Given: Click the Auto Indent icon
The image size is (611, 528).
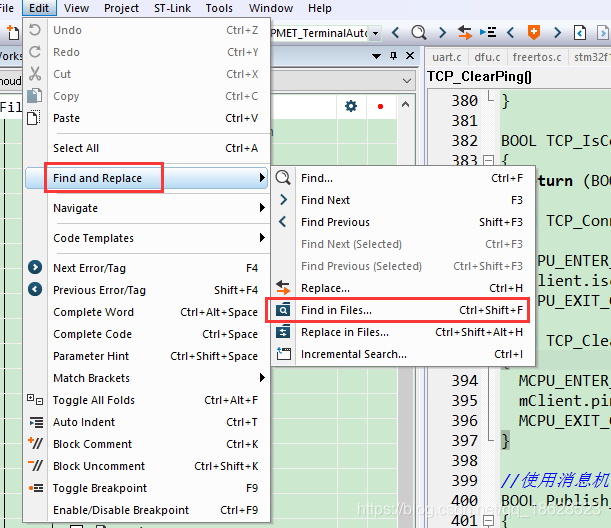Looking at the screenshot, I should (x=36, y=422).
